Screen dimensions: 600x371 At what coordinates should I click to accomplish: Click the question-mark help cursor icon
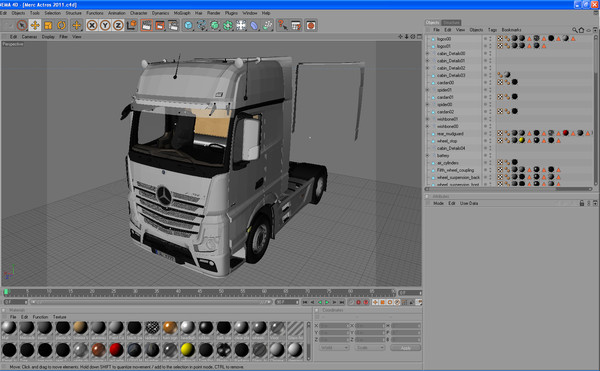(x=282, y=26)
